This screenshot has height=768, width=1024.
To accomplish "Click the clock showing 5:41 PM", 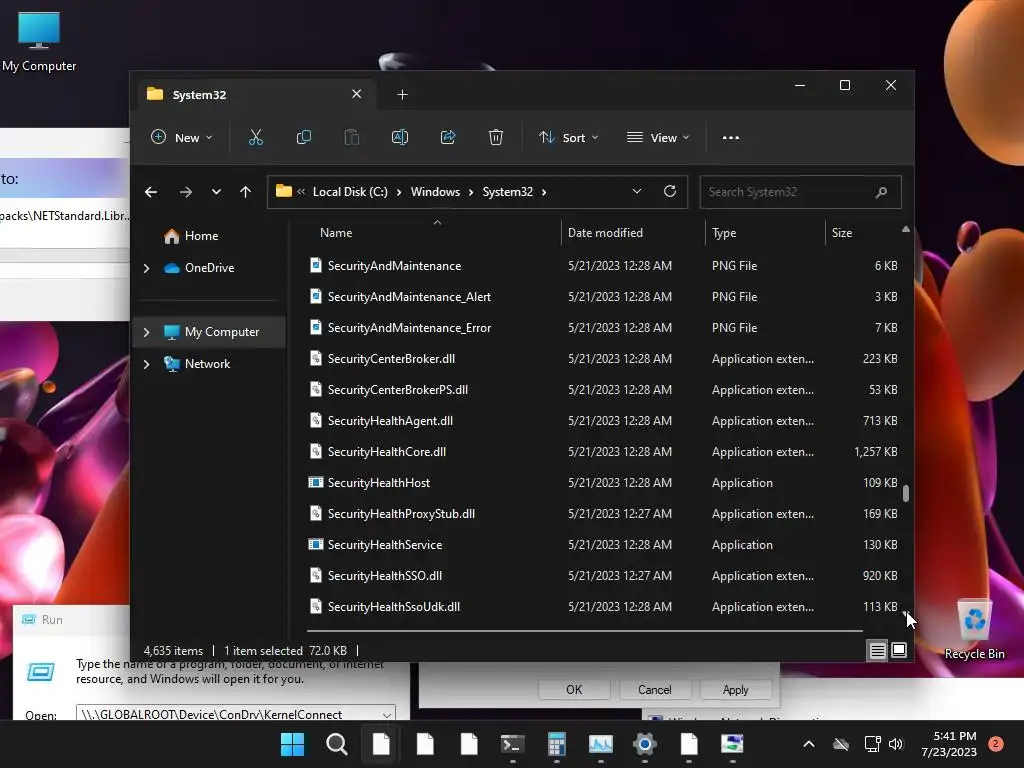I will click(954, 736).
